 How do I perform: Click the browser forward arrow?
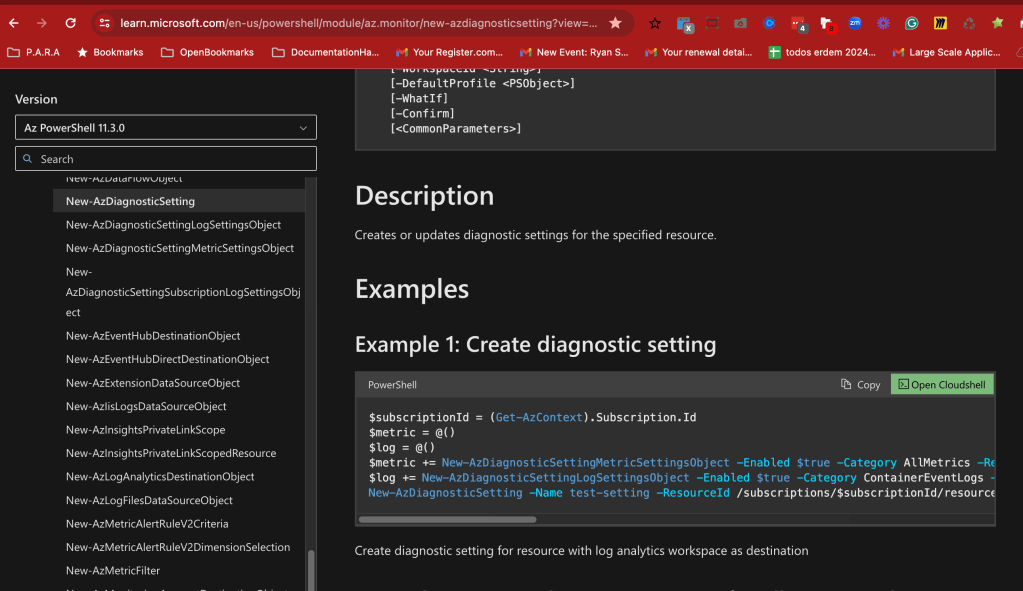(x=42, y=23)
